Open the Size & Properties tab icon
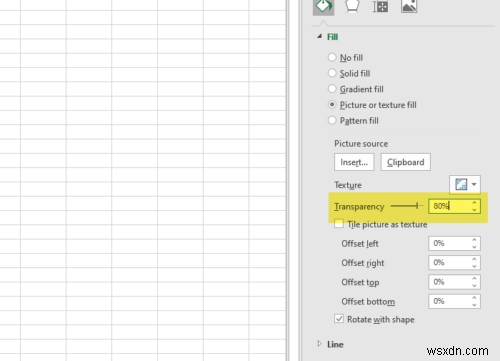500x361 pixels. coord(380,6)
